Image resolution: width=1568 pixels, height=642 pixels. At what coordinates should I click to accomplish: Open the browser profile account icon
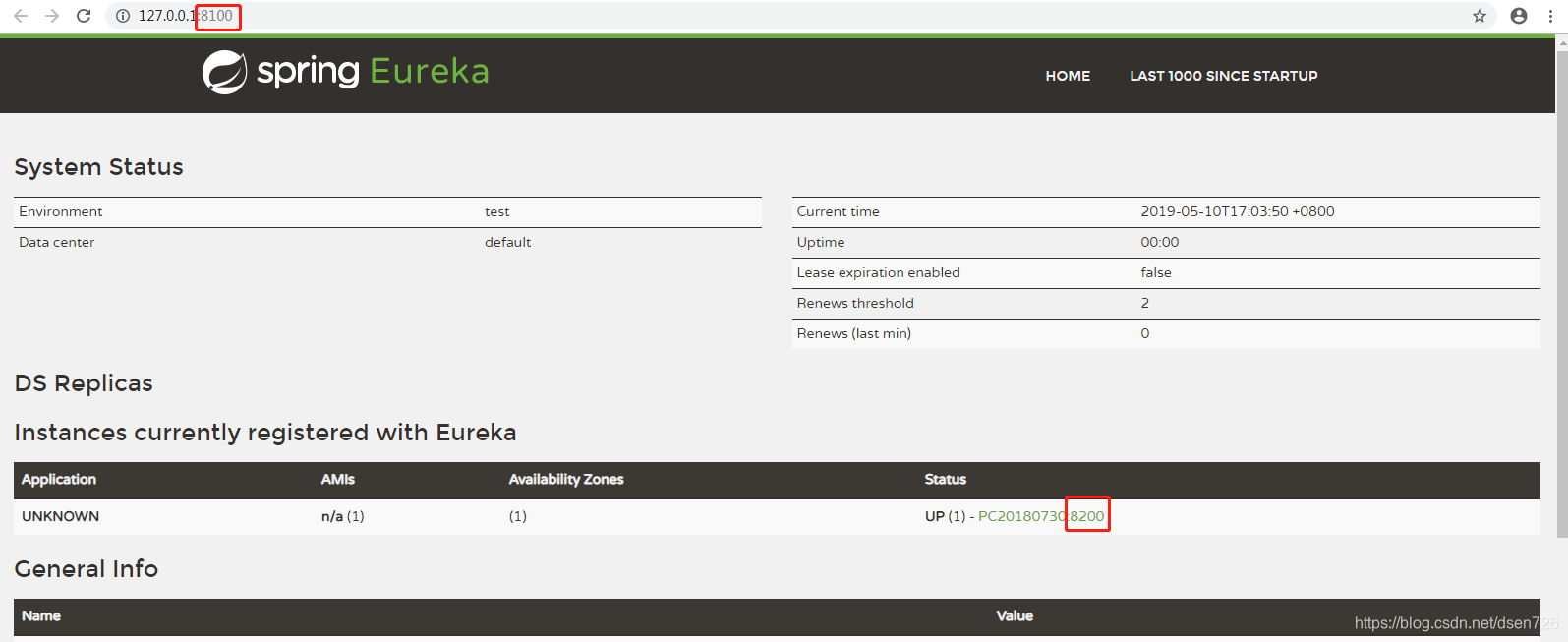pos(1519,16)
